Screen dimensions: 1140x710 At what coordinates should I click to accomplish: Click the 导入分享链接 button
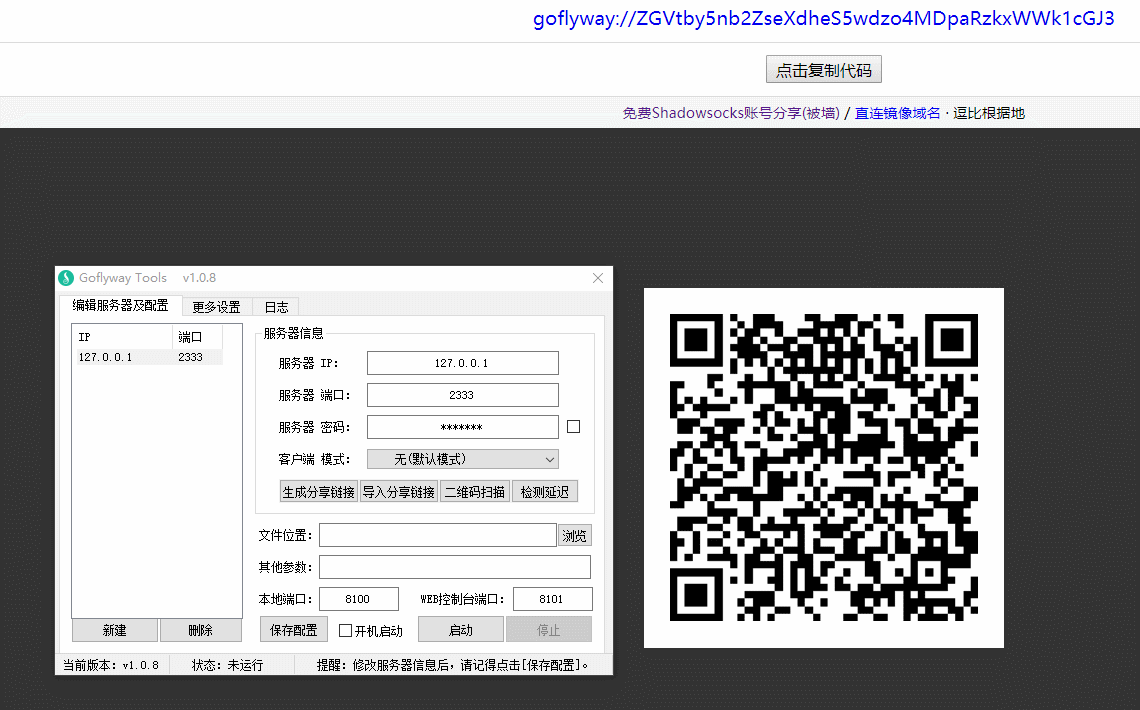click(398, 491)
